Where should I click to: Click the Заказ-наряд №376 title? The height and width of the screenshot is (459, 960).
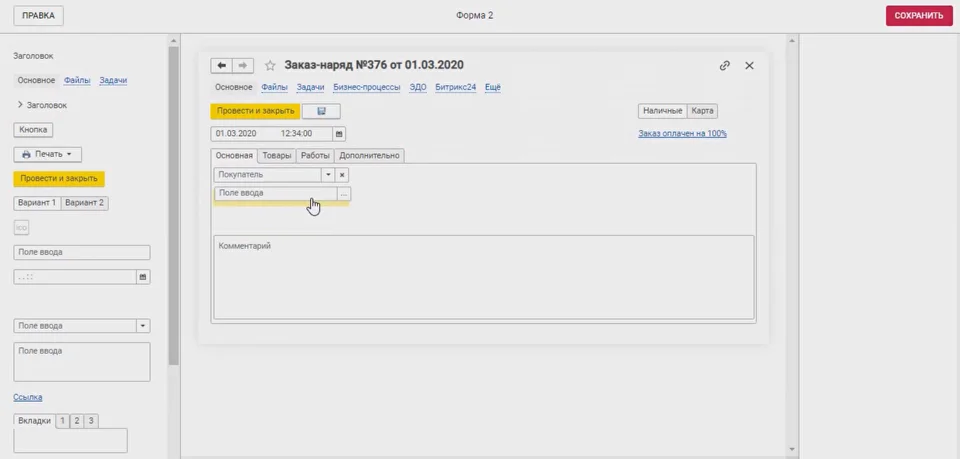(374, 65)
